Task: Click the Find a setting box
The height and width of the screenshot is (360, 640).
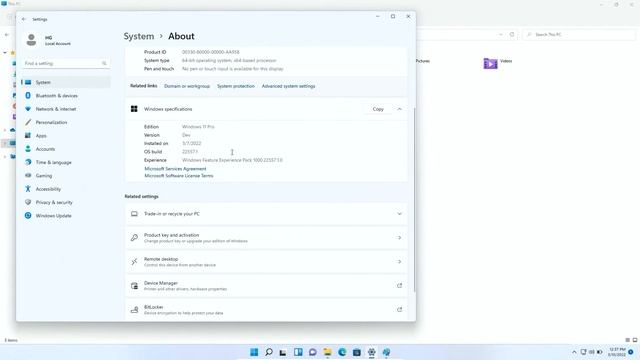Action: [65, 63]
